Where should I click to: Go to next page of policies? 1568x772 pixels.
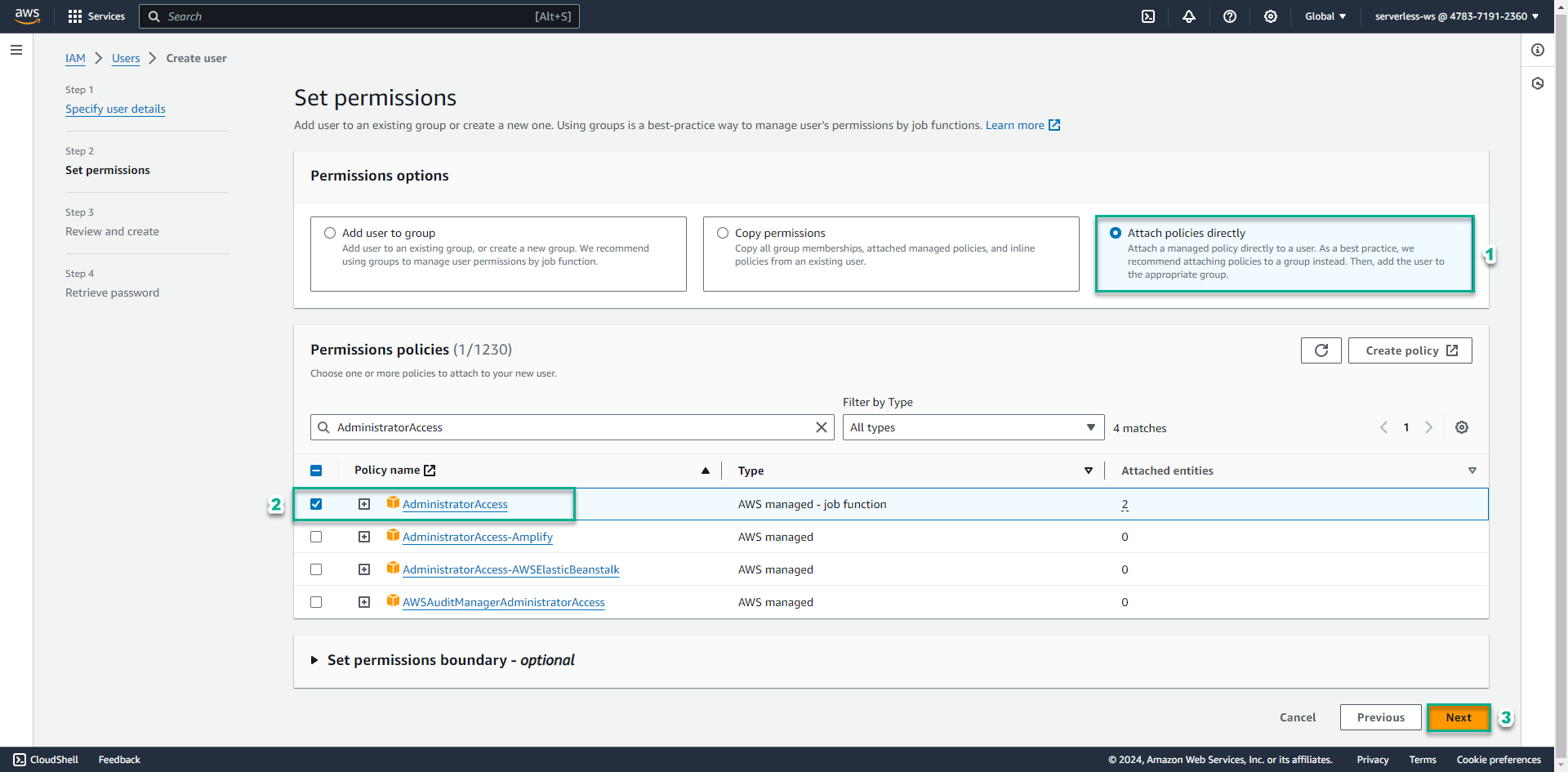1428,427
